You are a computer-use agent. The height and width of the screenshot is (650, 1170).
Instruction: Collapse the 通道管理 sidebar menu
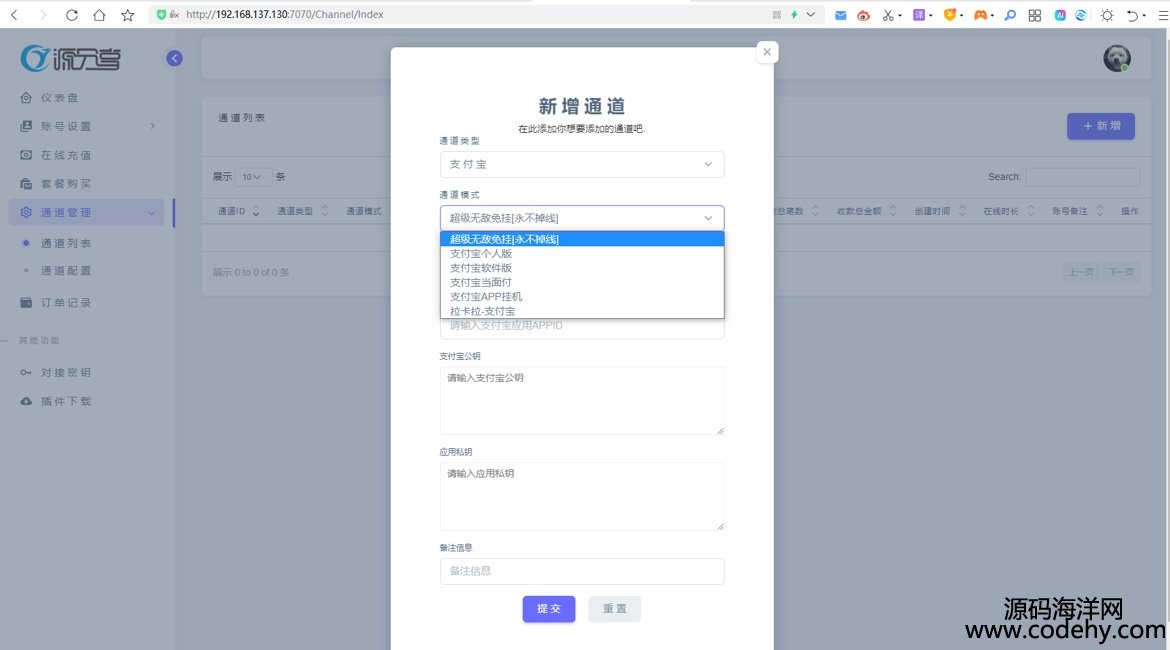[87, 213]
